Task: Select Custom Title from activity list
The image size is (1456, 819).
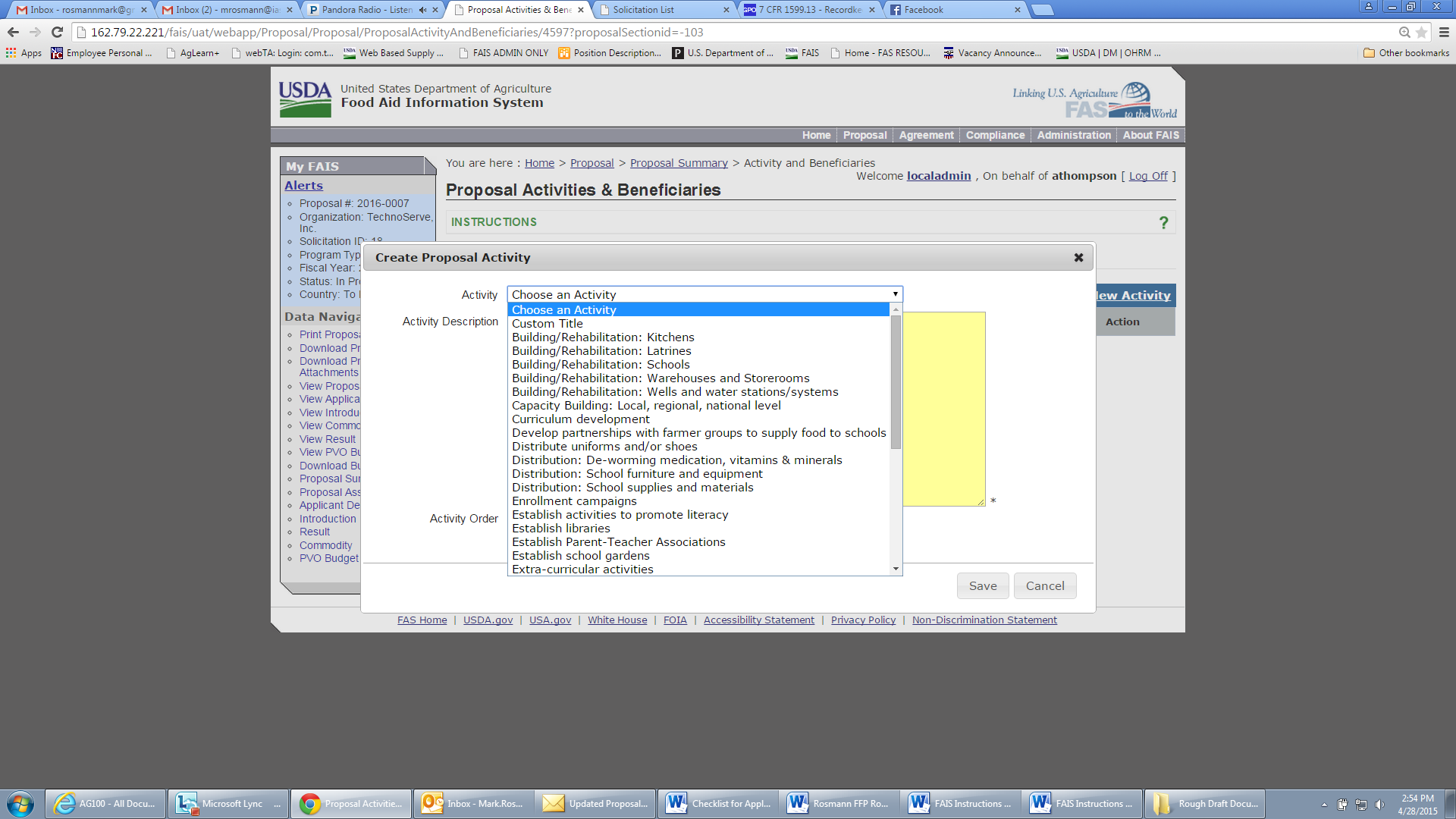Action: (547, 324)
